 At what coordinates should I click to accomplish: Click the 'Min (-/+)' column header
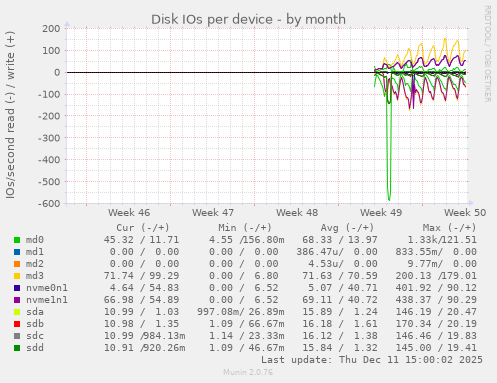(245, 228)
